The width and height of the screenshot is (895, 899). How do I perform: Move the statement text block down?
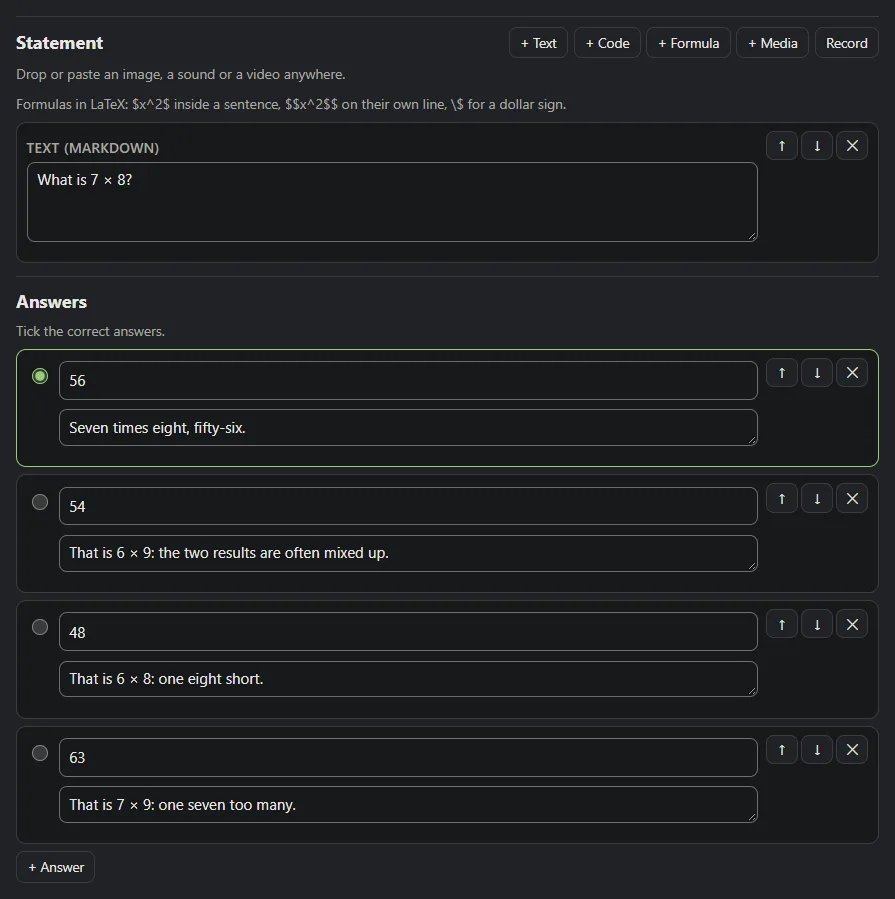(817, 146)
